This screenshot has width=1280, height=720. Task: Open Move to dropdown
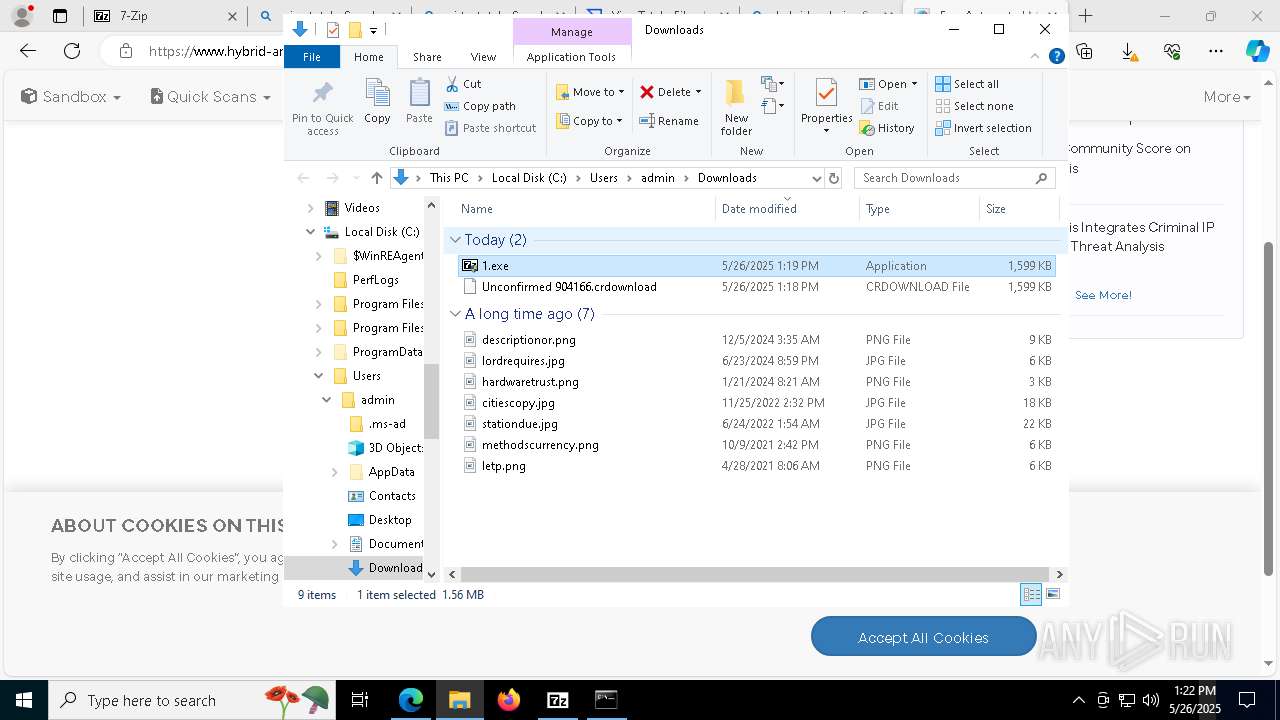(x=590, y=92)
